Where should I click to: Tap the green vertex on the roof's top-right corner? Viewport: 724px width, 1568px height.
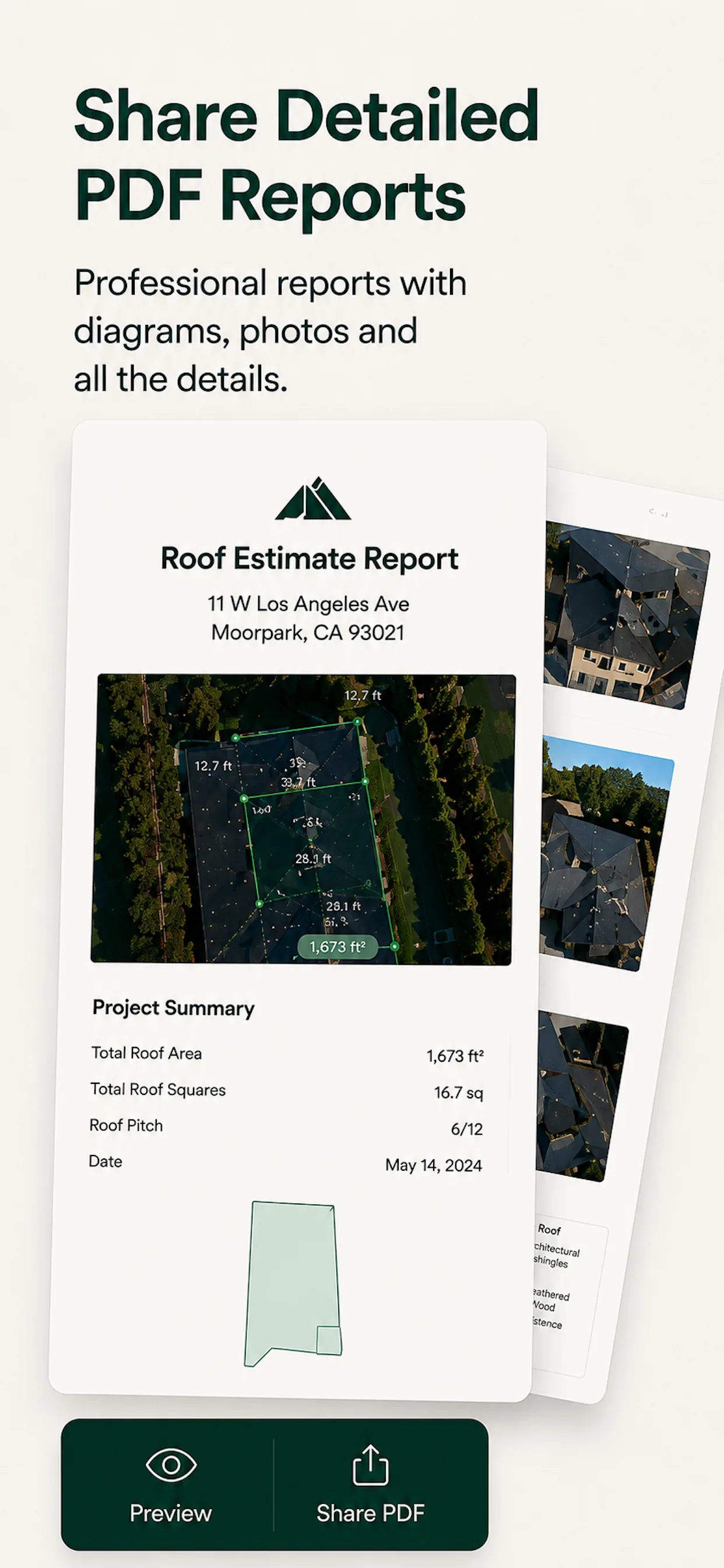(358, 722)
